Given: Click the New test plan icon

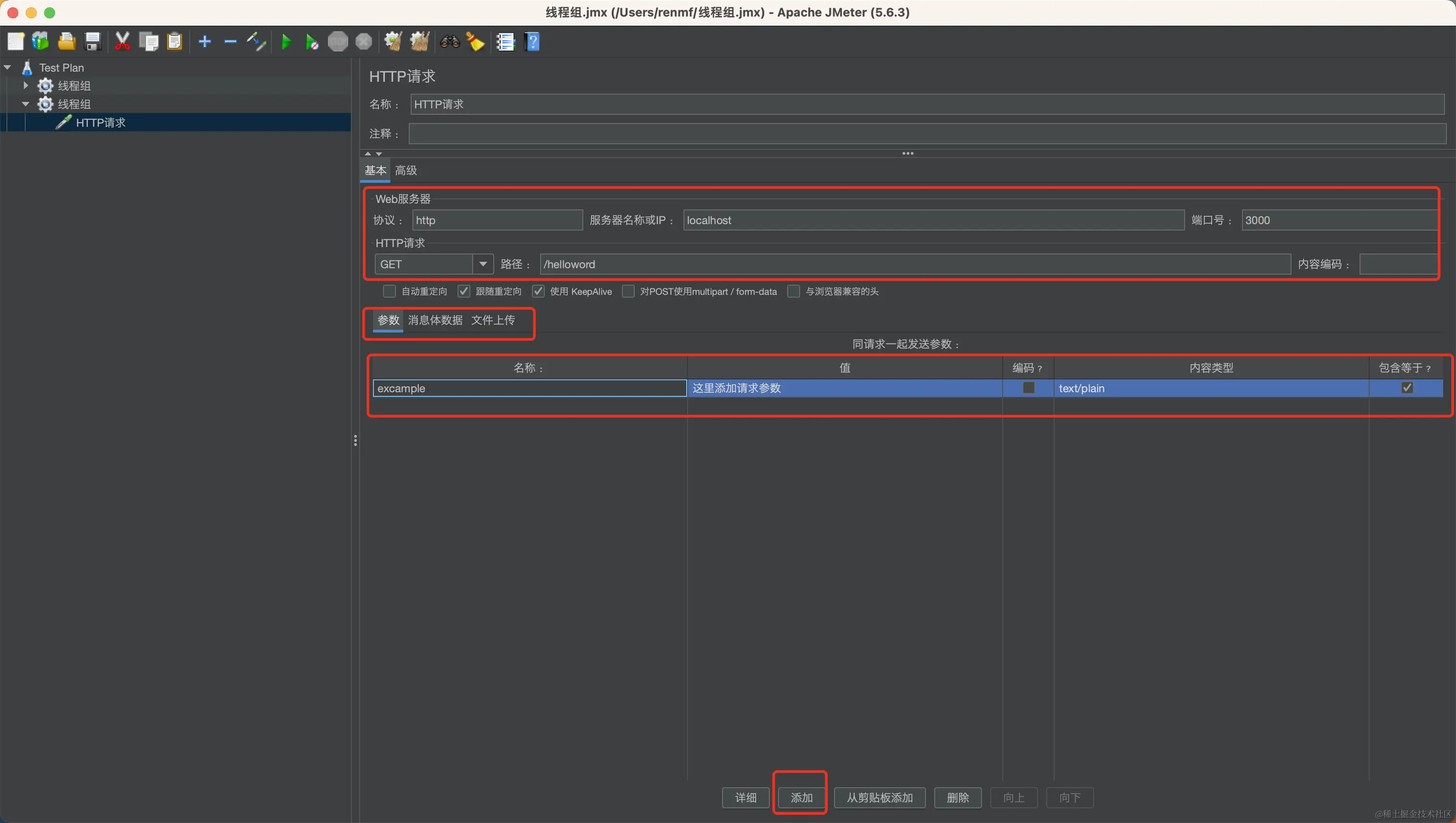Looking at the screenshot, I should [16, 41].
